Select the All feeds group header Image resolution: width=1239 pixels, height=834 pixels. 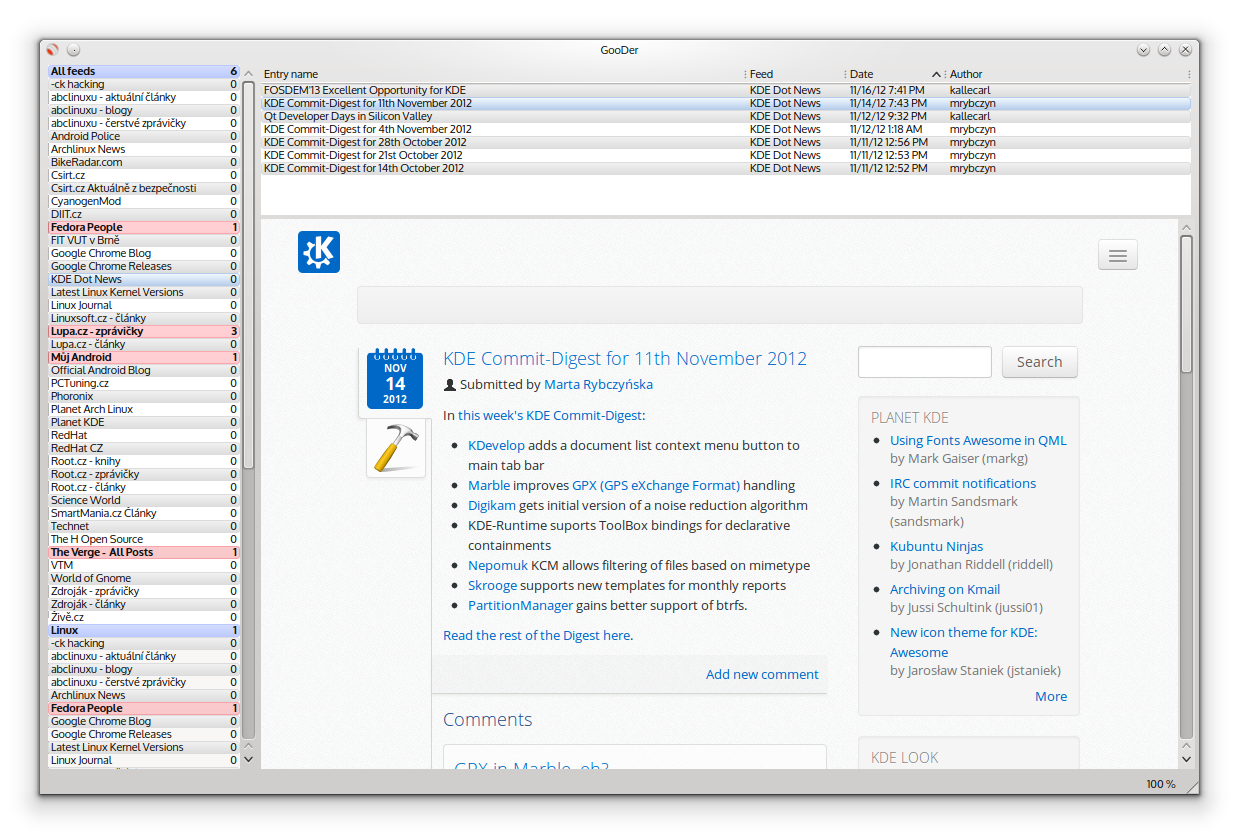point(144,71)
